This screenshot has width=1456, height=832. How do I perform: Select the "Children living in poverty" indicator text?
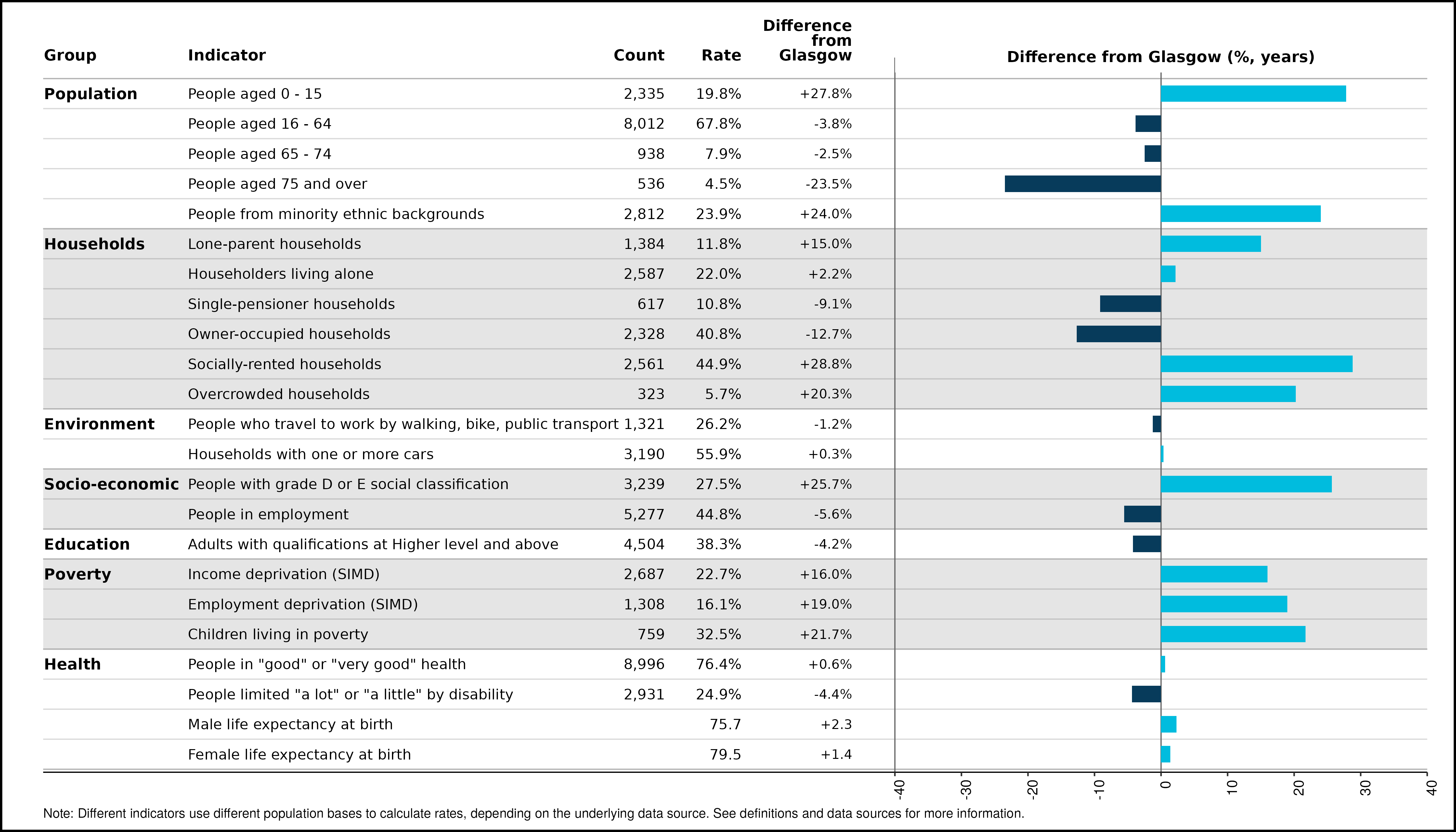(278, 634)
